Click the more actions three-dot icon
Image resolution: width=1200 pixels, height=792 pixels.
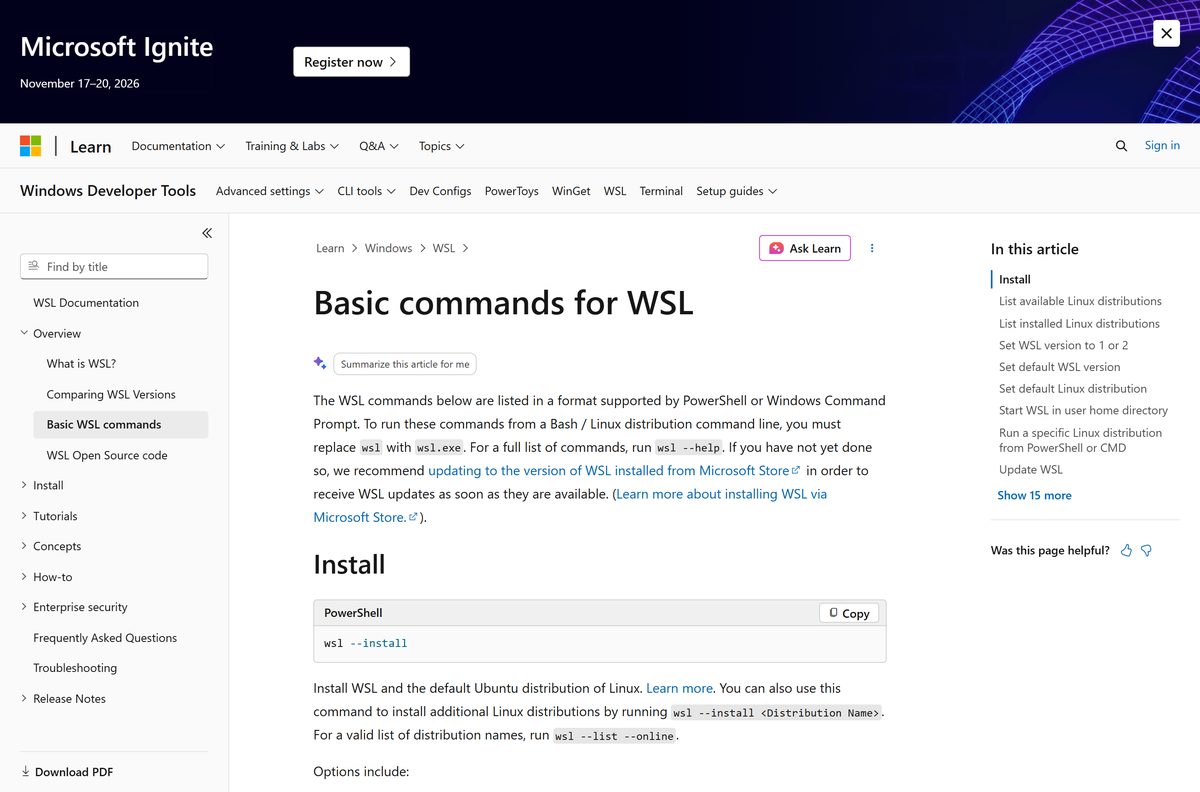(x=872, y=248)
